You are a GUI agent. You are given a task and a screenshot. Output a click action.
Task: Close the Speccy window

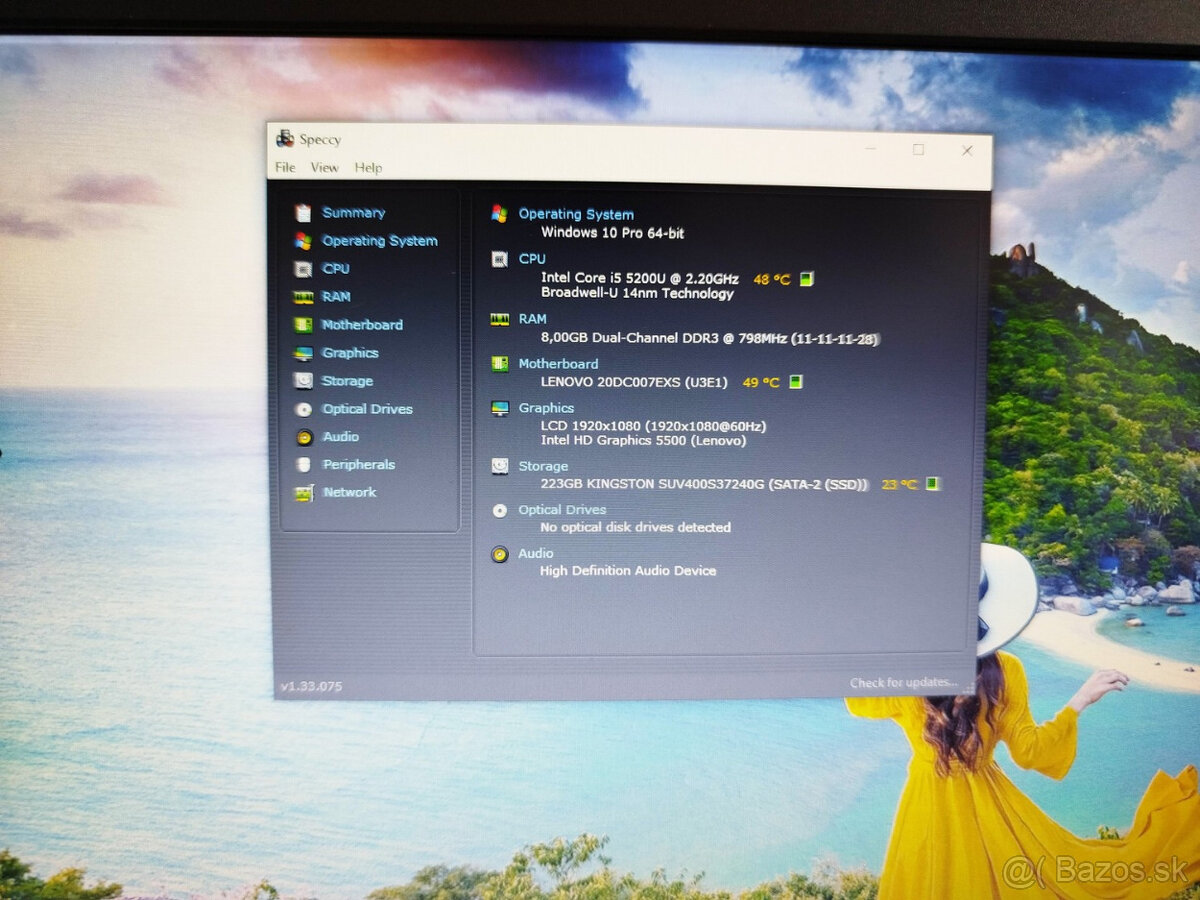coord(967,150)
